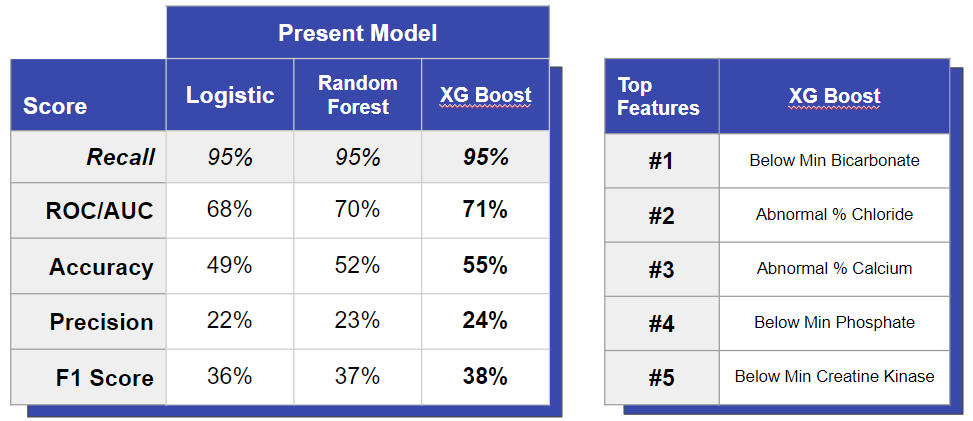This screenshot has height=421, width=973.
Task: Select the Abnormal % Calcium cell
Action: [834, 268]
